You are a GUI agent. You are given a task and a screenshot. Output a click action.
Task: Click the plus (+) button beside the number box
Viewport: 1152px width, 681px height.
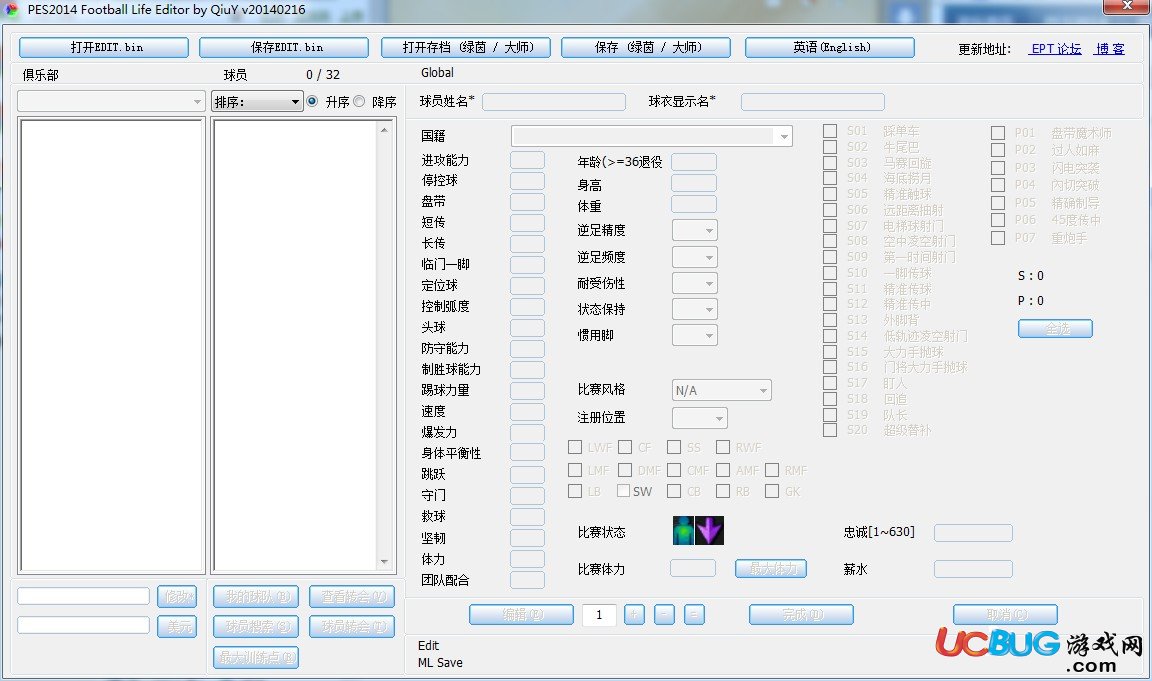634,614
